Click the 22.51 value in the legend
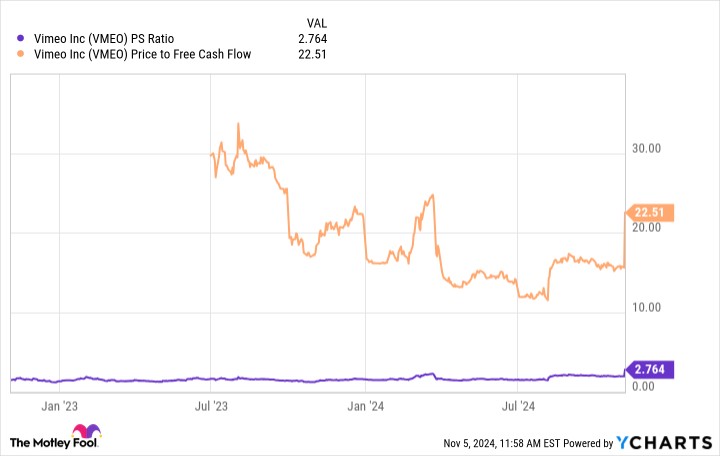Screen dimensions: 720x456 coord(314,54)
